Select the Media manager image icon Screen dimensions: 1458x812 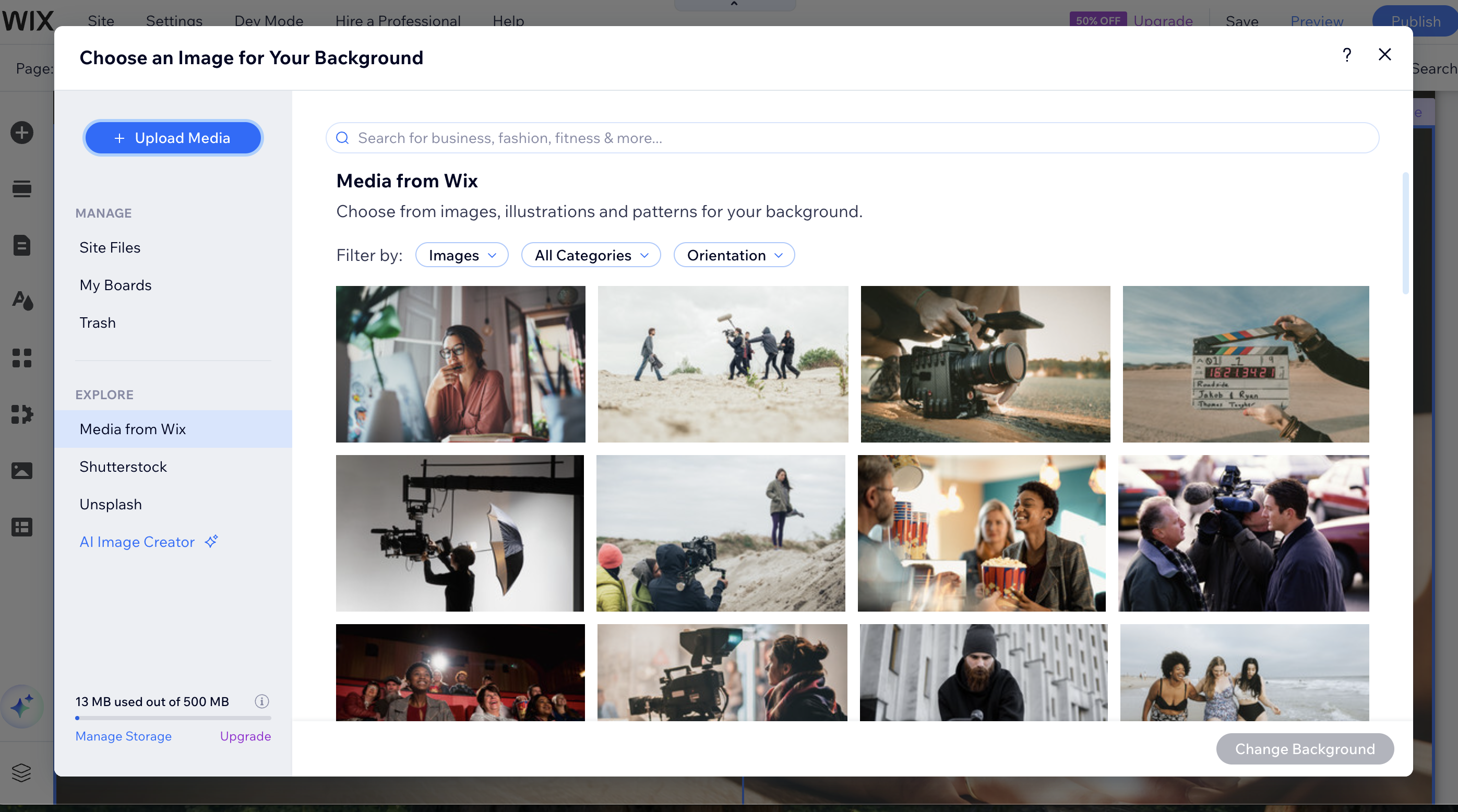(x=21, y=470)
